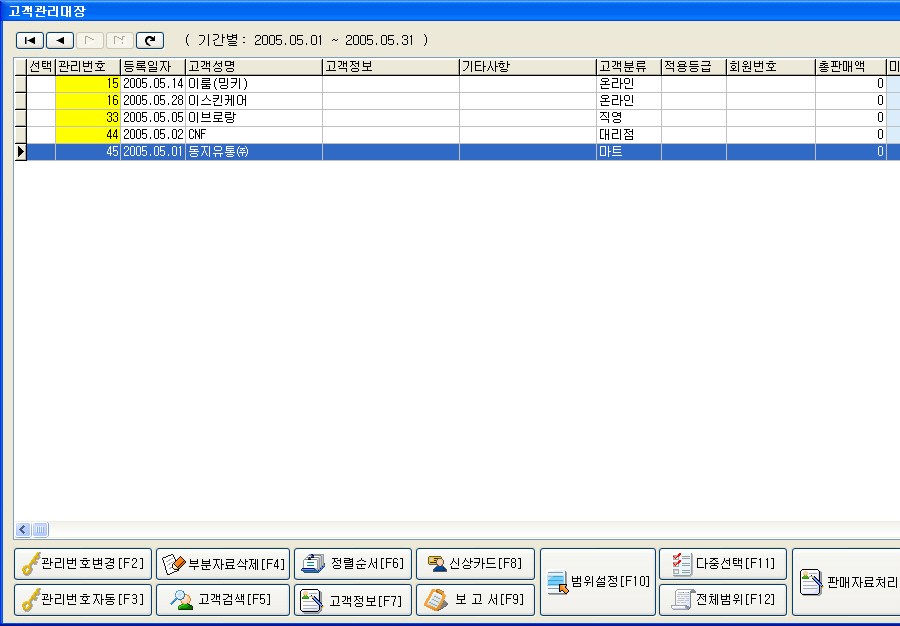Click 관리번호변경[F2] button
The height and width of the screenshot is (626, 900).
83,564
